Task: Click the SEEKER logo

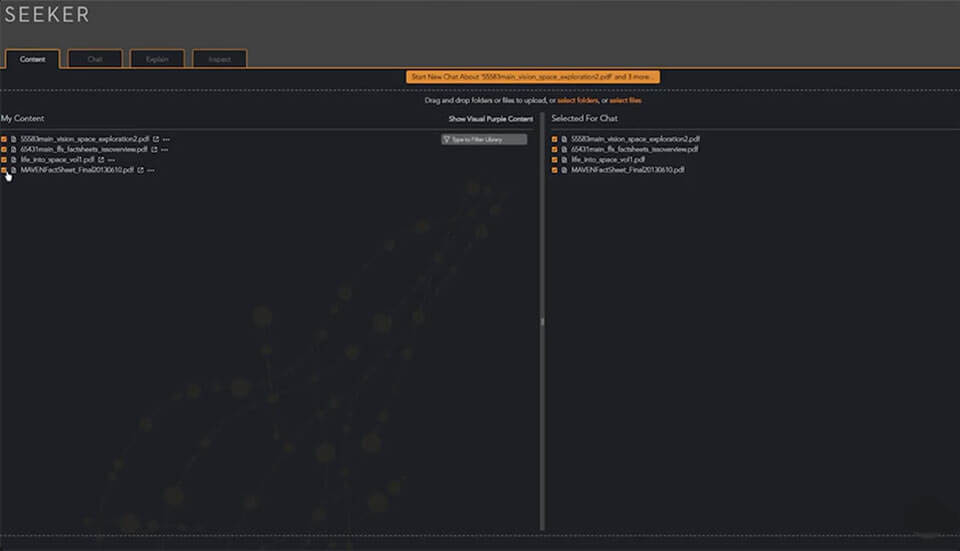Action: [47, 15]
